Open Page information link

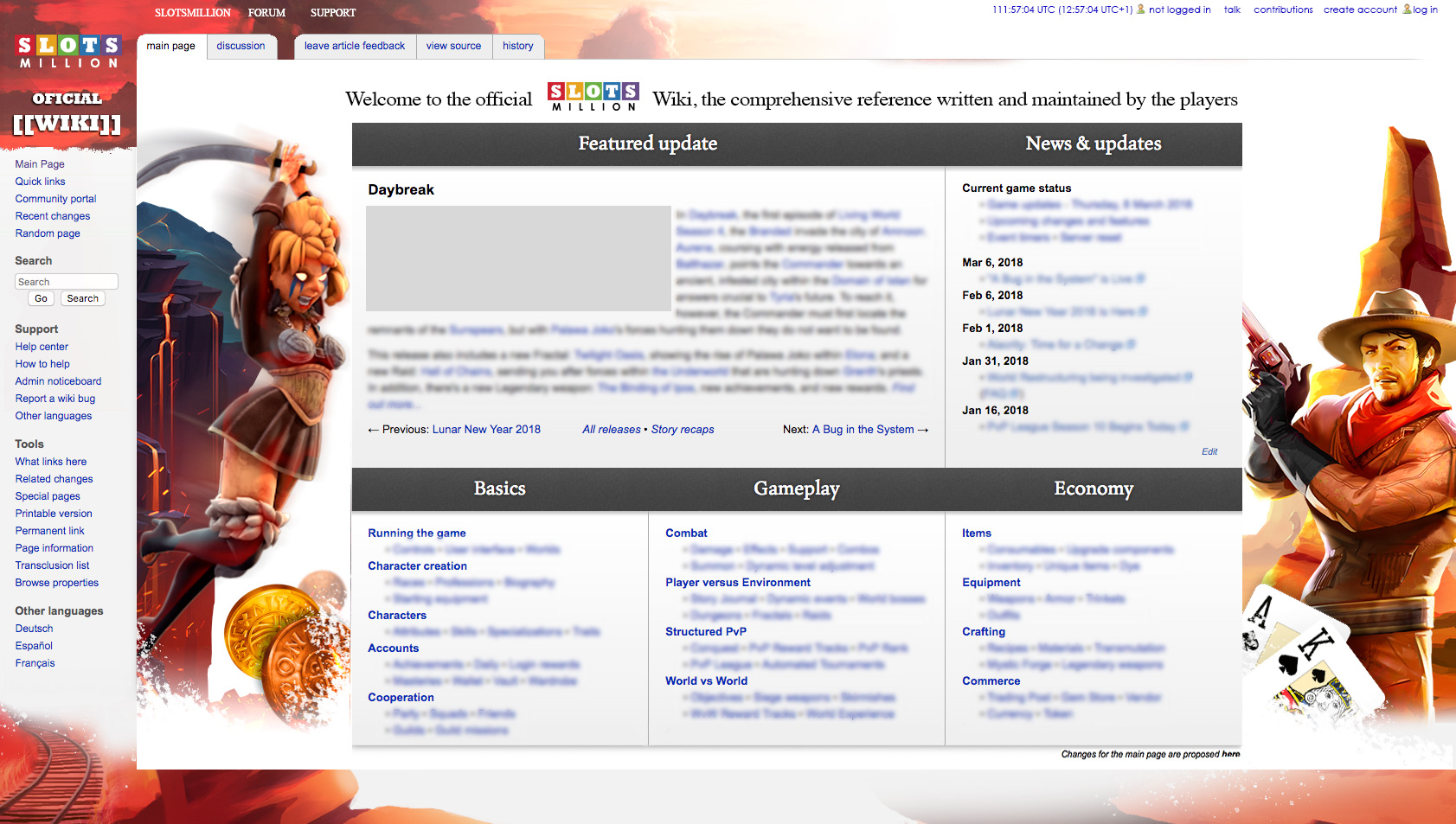tap(55, 548)
